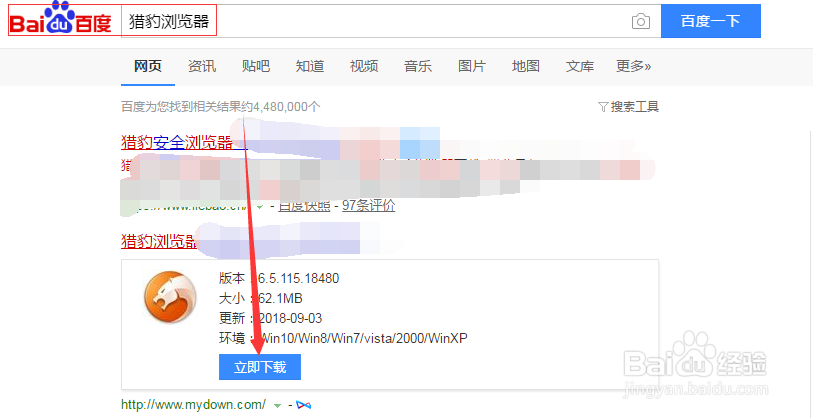Select the 网页 tab

coord(148,66)
